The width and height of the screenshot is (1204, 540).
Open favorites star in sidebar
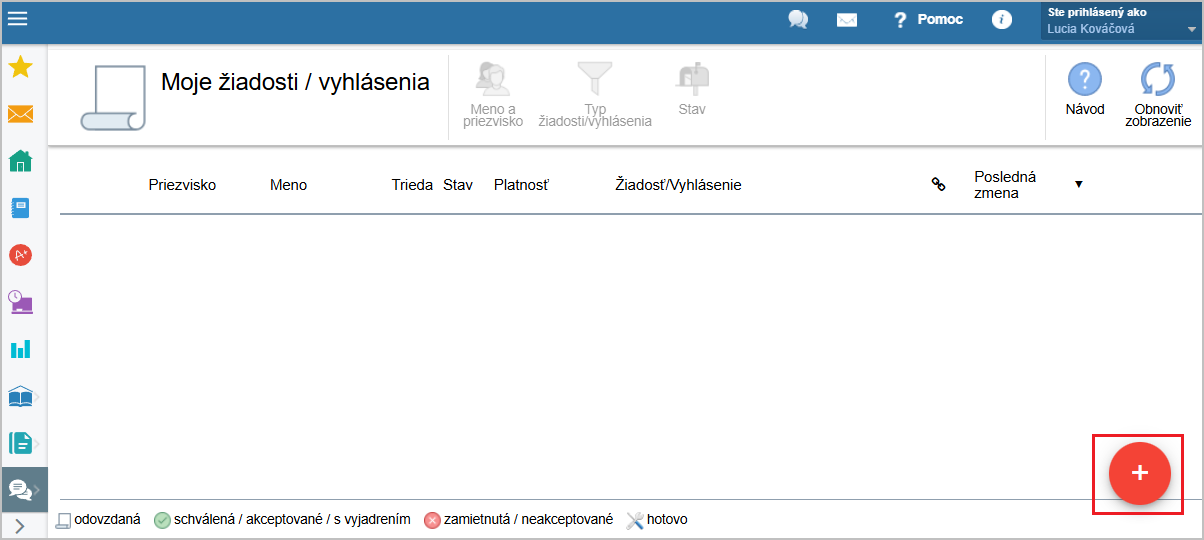pyautogui.click(x=20, y=68)
